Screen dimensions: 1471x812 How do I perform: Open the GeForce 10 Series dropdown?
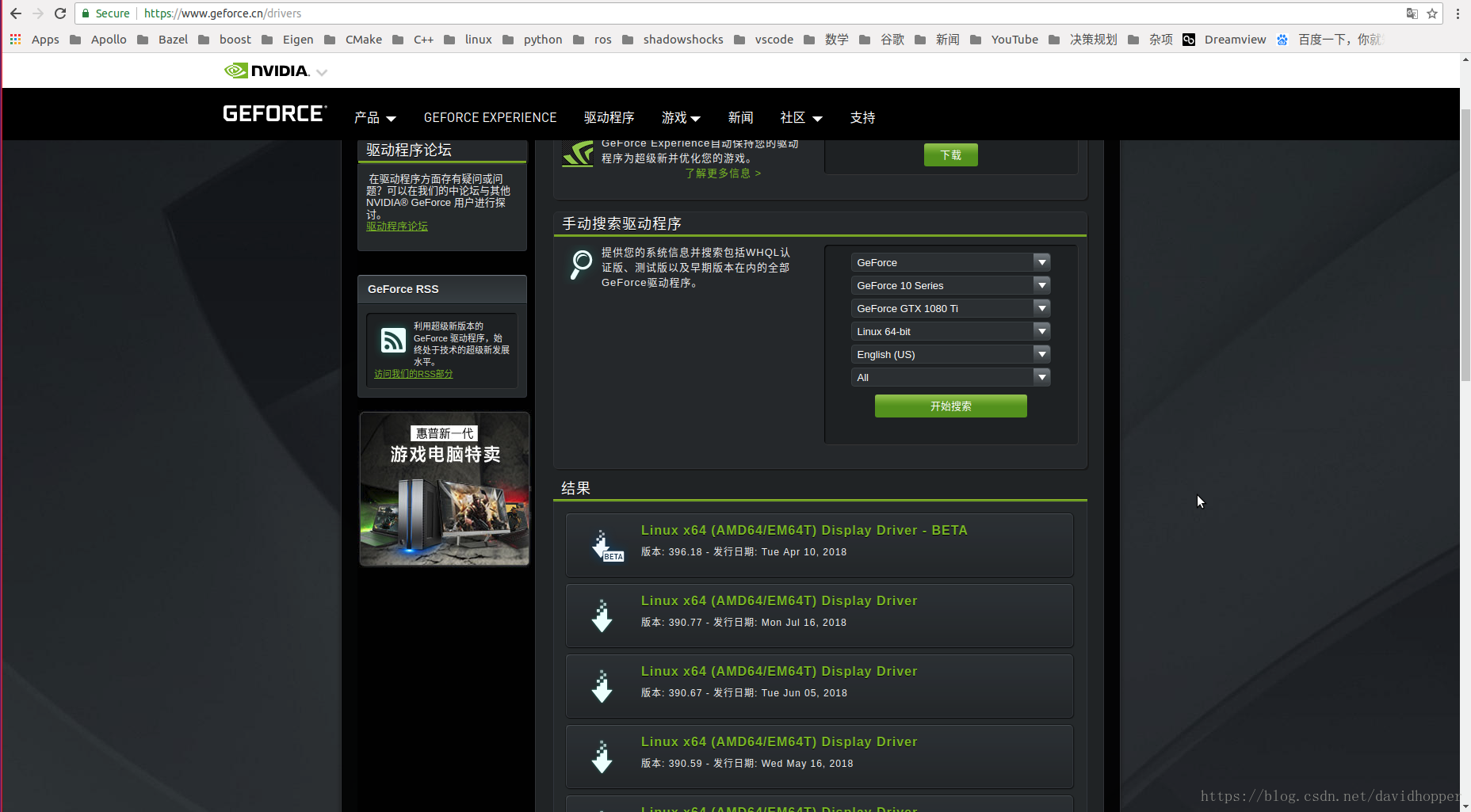[950, 285]
